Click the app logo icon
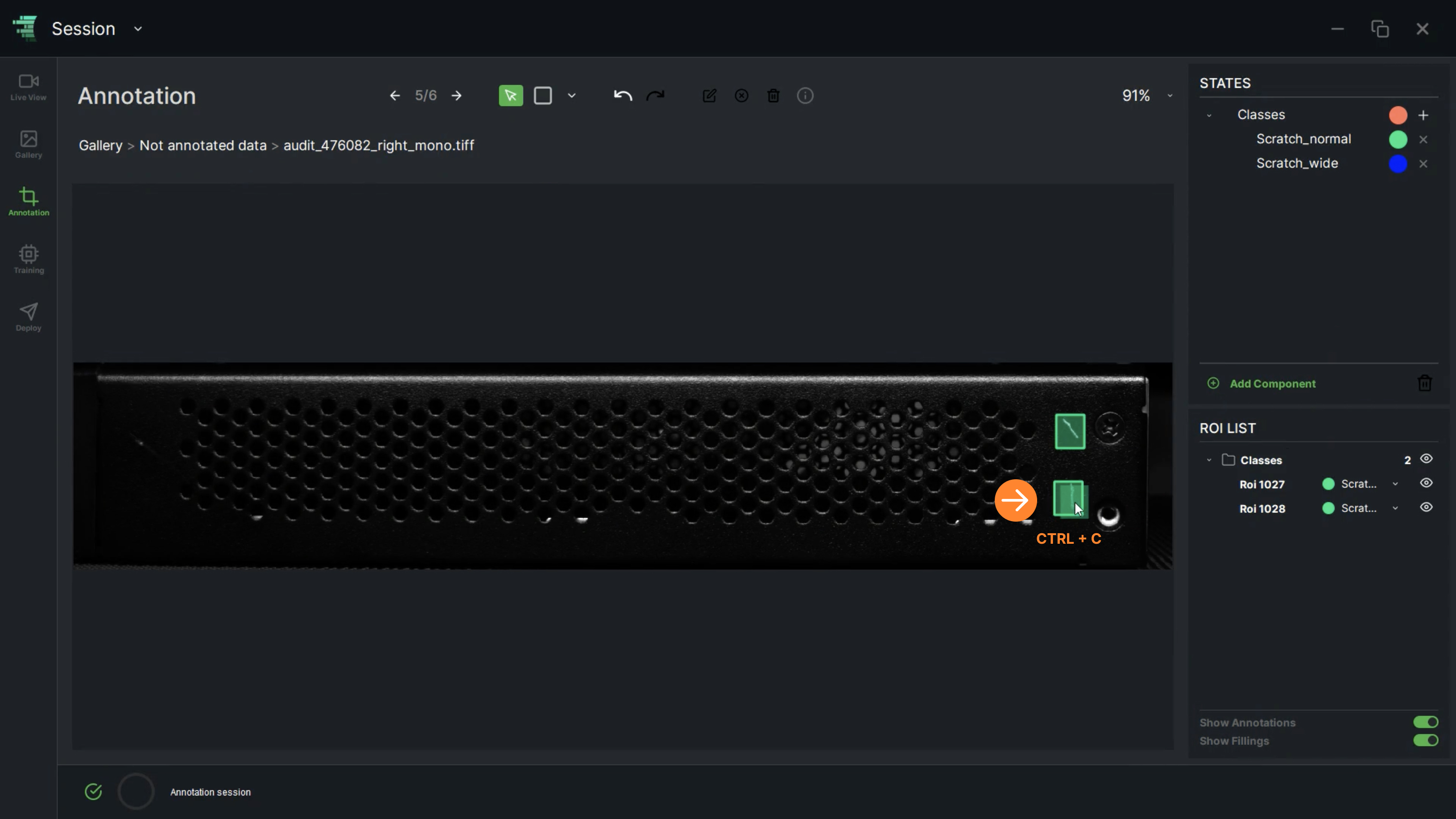 click(26, 28)
